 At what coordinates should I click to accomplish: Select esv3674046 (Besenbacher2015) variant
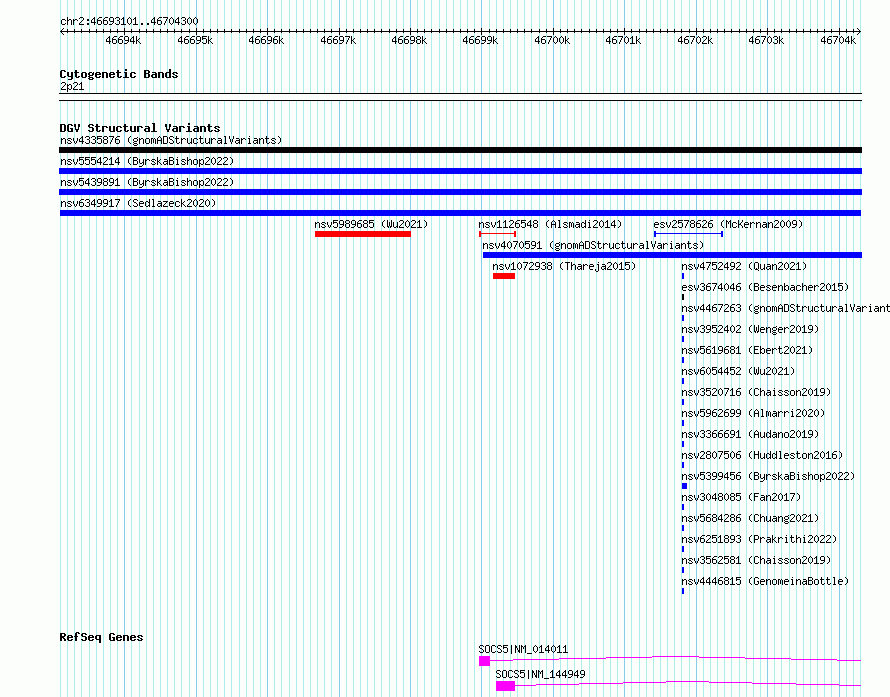point(765,287)
